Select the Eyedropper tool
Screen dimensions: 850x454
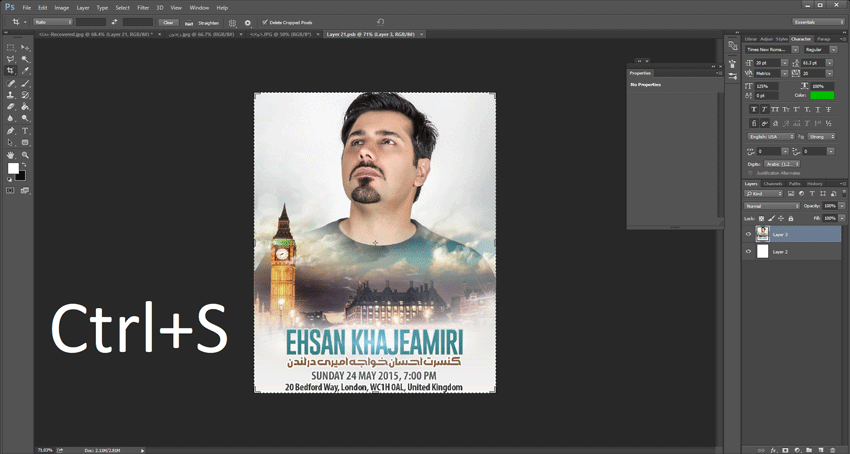click(x=25, y=71)
